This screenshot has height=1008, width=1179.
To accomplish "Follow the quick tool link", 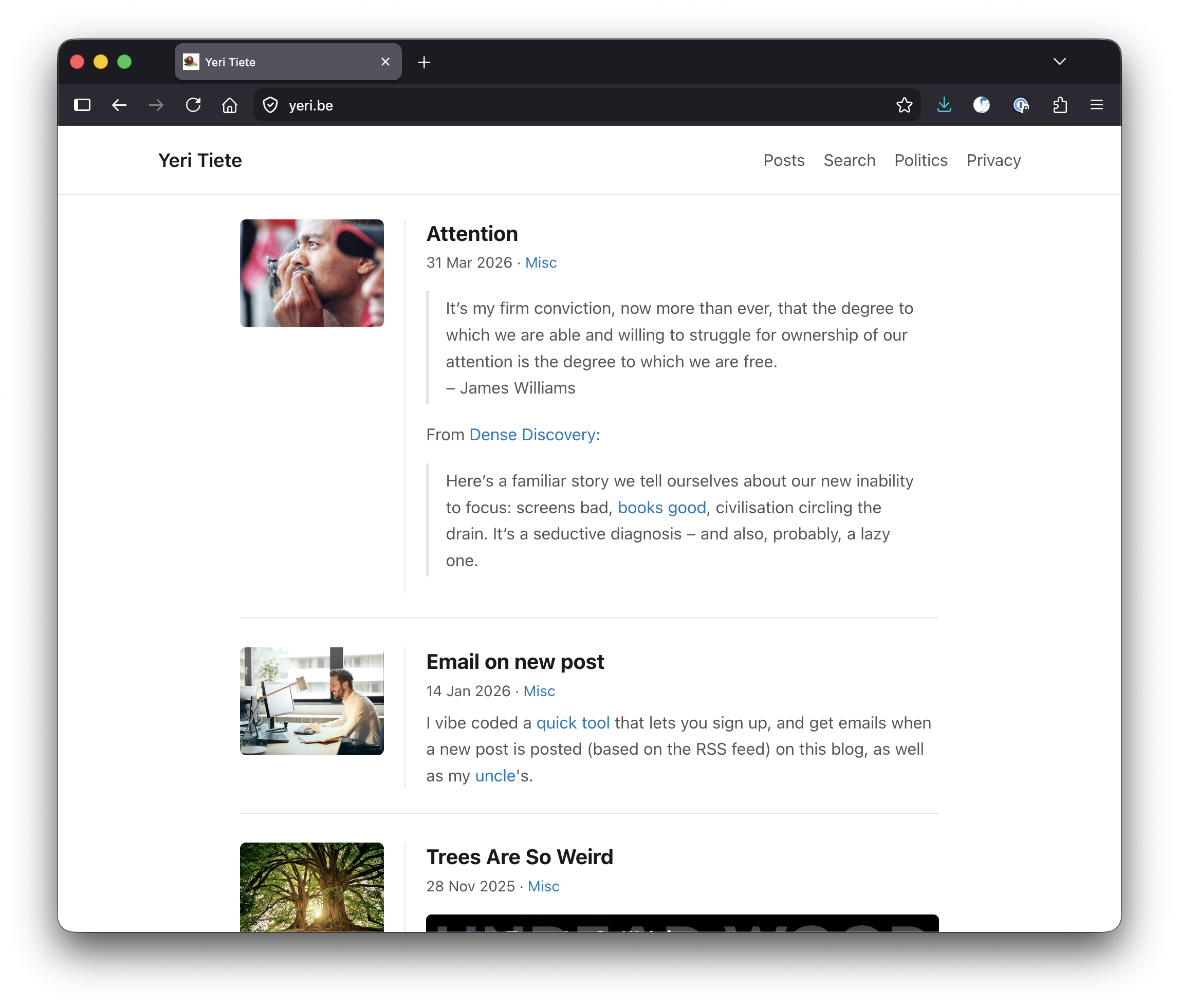I will pos(573,723).
